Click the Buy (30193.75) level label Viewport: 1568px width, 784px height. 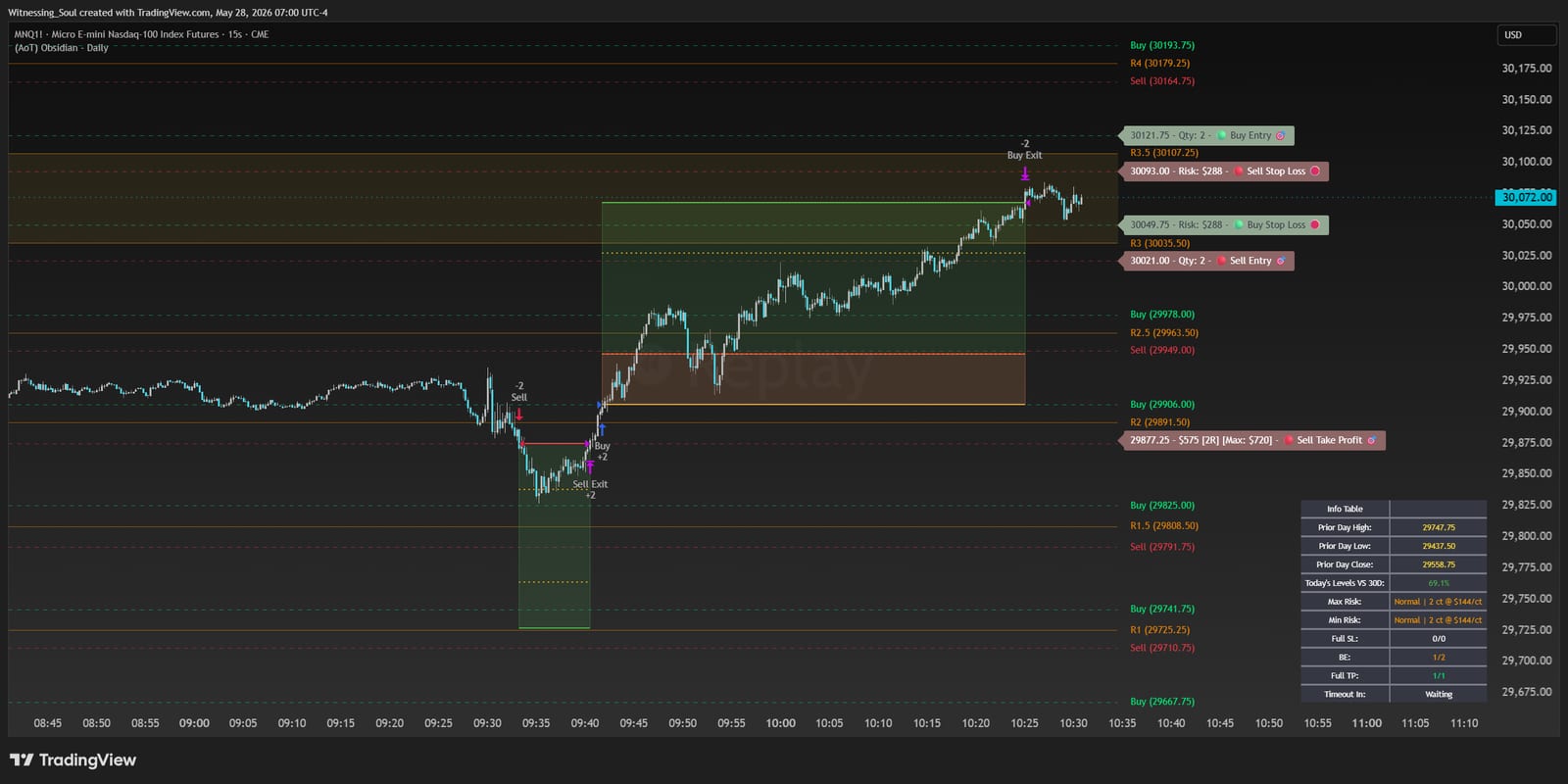[x=1162, y=45]
